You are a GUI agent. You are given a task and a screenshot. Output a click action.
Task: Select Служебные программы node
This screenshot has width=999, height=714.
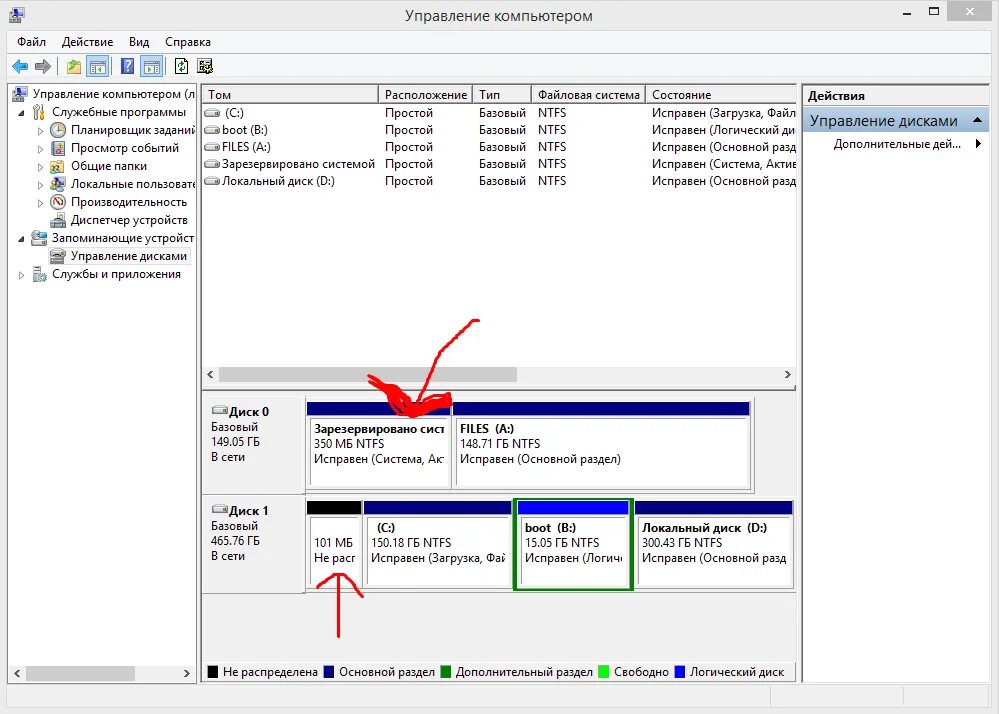coord(119,112)
